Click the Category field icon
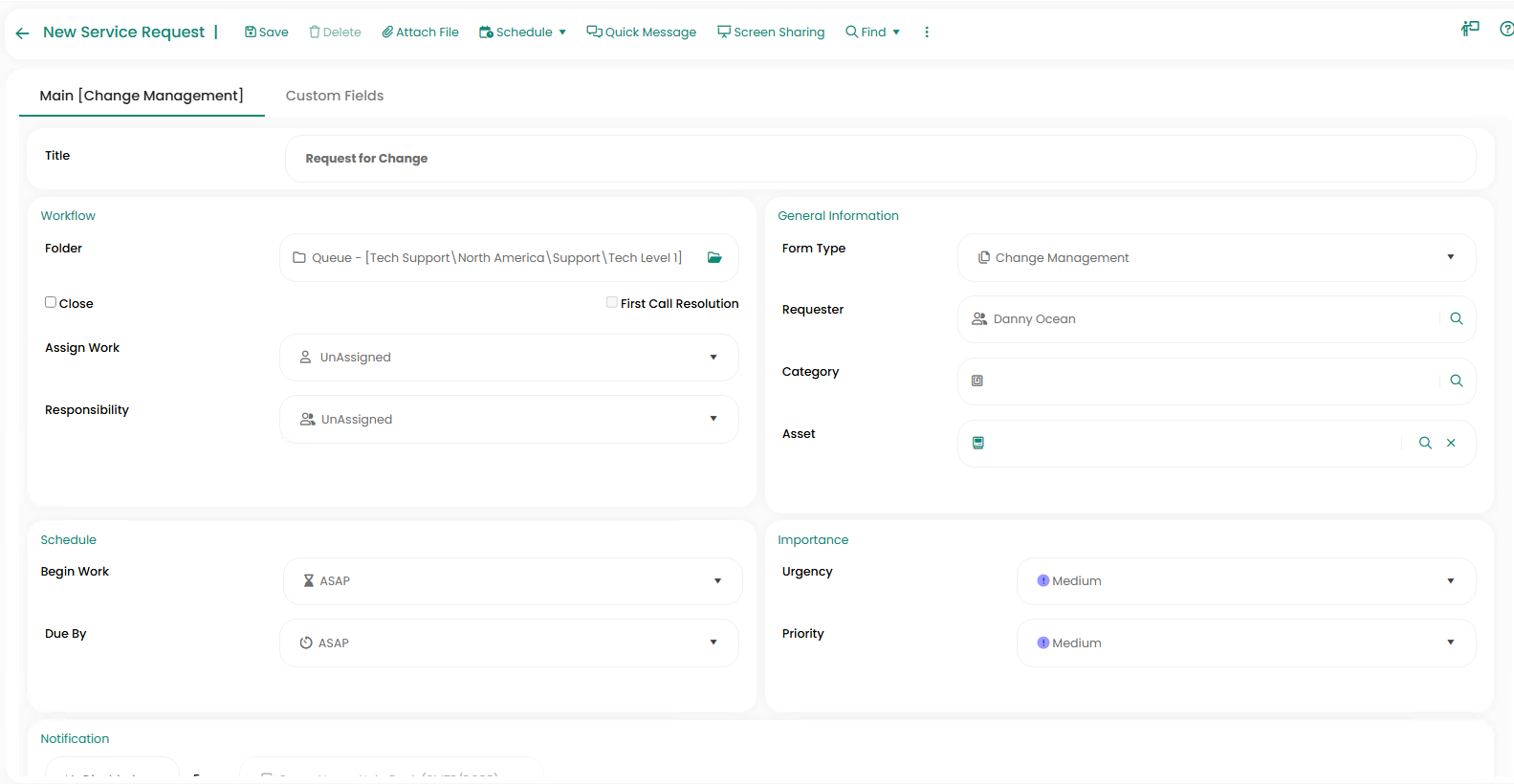 pos(977,381)
